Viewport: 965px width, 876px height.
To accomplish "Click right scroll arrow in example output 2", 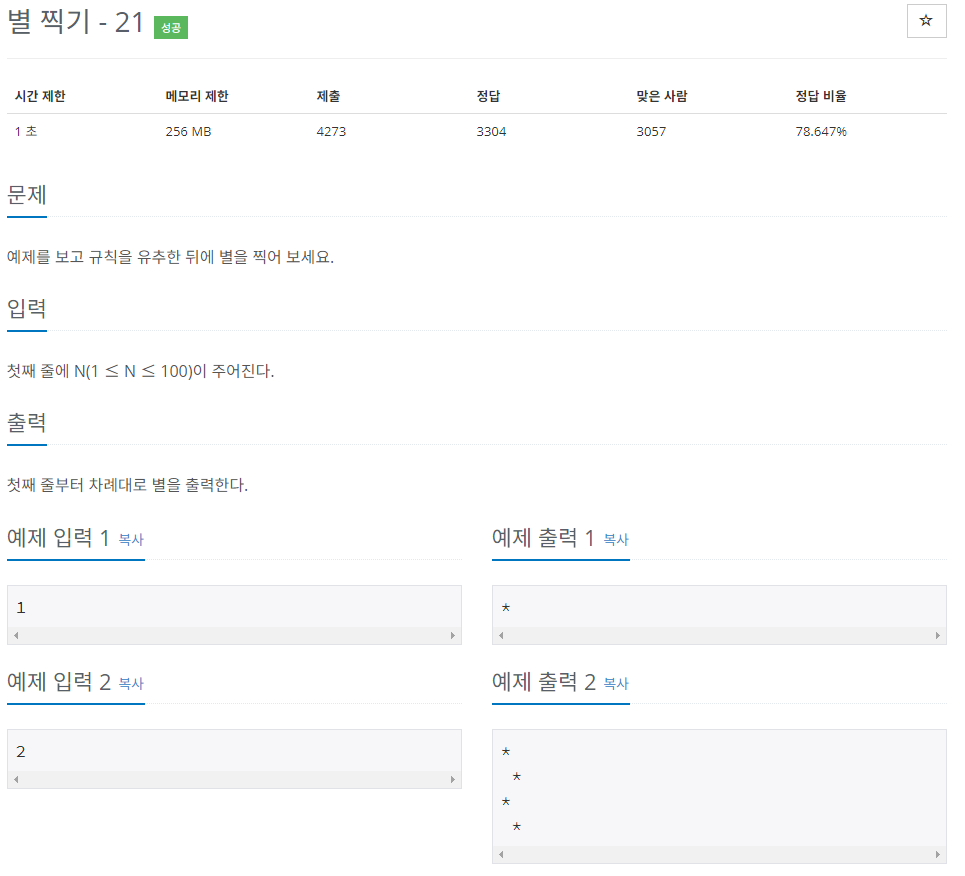I will point(938,854).
